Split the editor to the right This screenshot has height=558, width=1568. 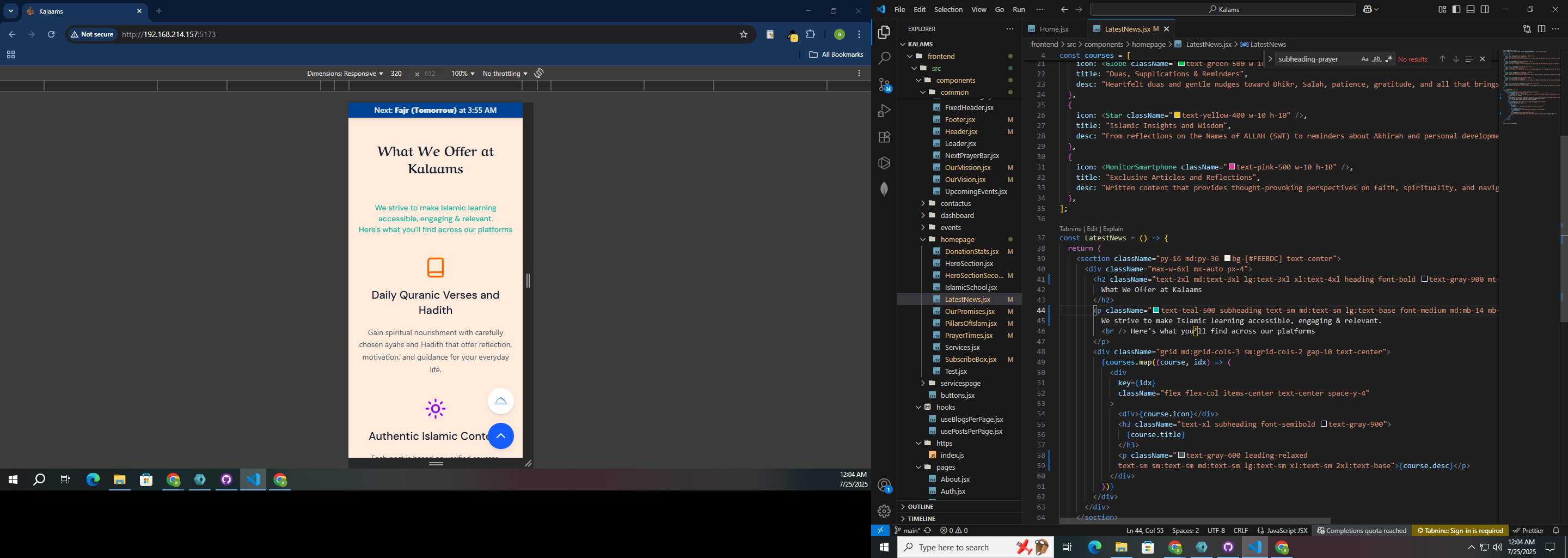[x=1541, y=29]
